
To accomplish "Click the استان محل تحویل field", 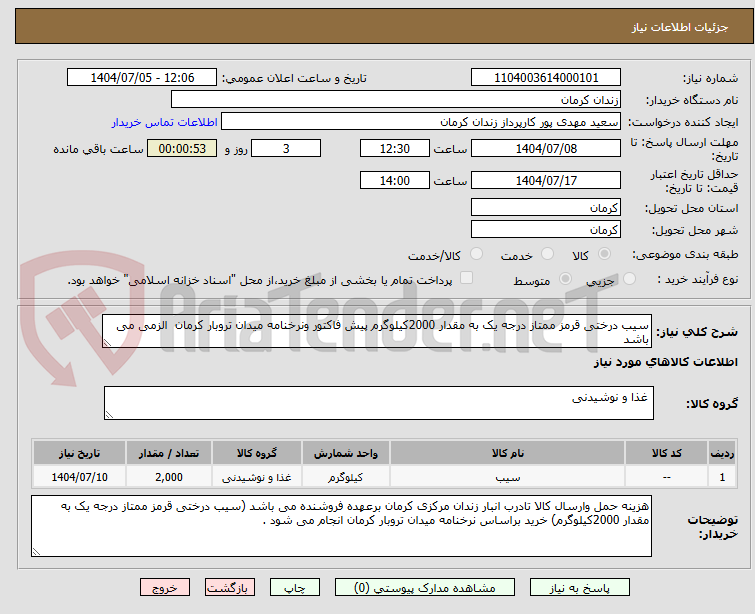I will (x=546, y=208).
